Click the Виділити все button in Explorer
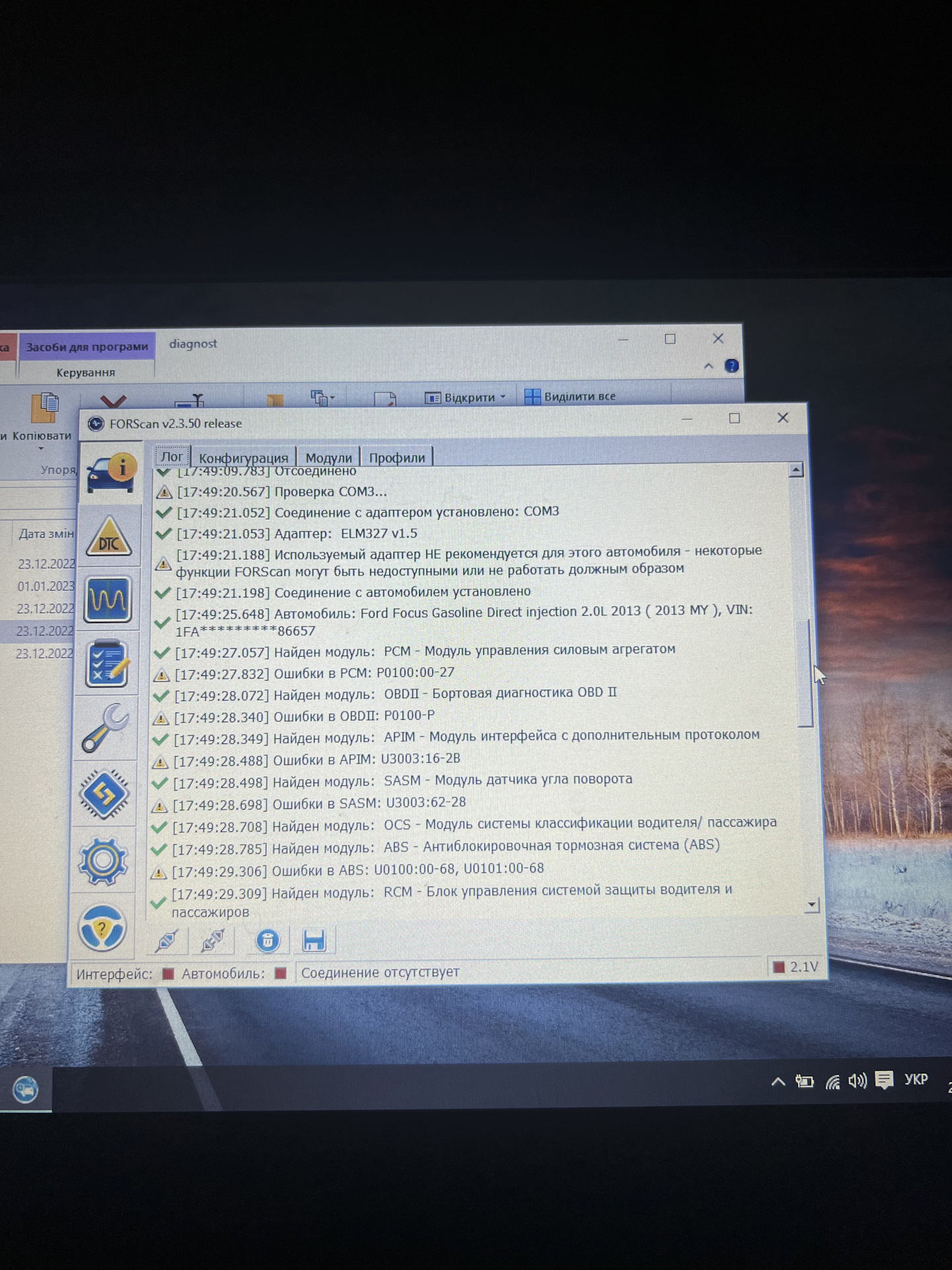The image size is (952, 1270). (x=570, y=396)
